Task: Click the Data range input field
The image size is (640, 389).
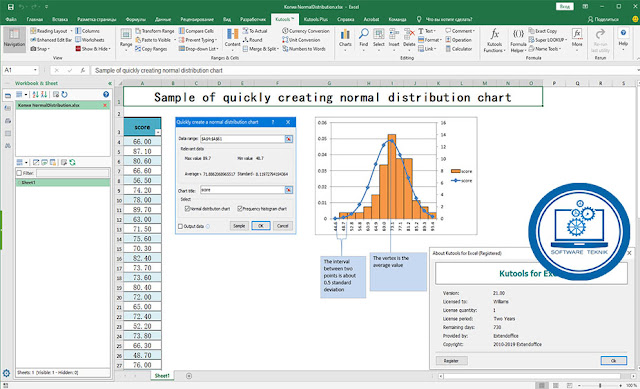Action: click(x=242, y=139)
